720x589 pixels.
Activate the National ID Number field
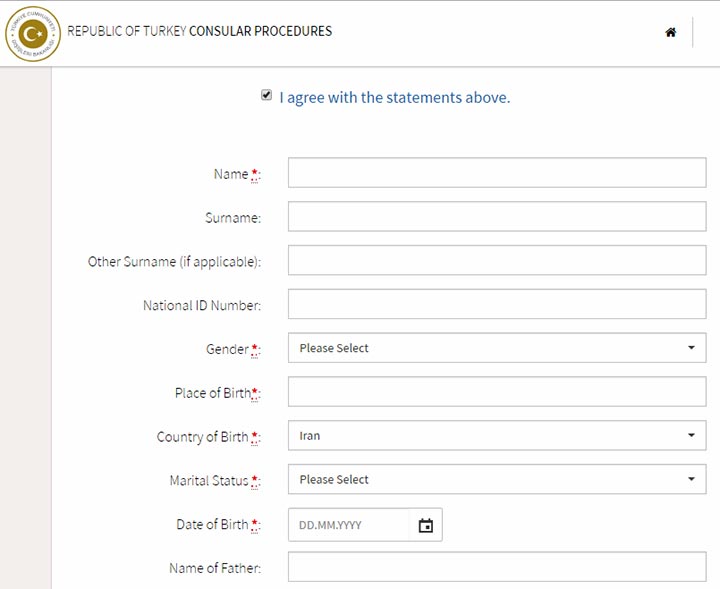click(x=497, y=304)
